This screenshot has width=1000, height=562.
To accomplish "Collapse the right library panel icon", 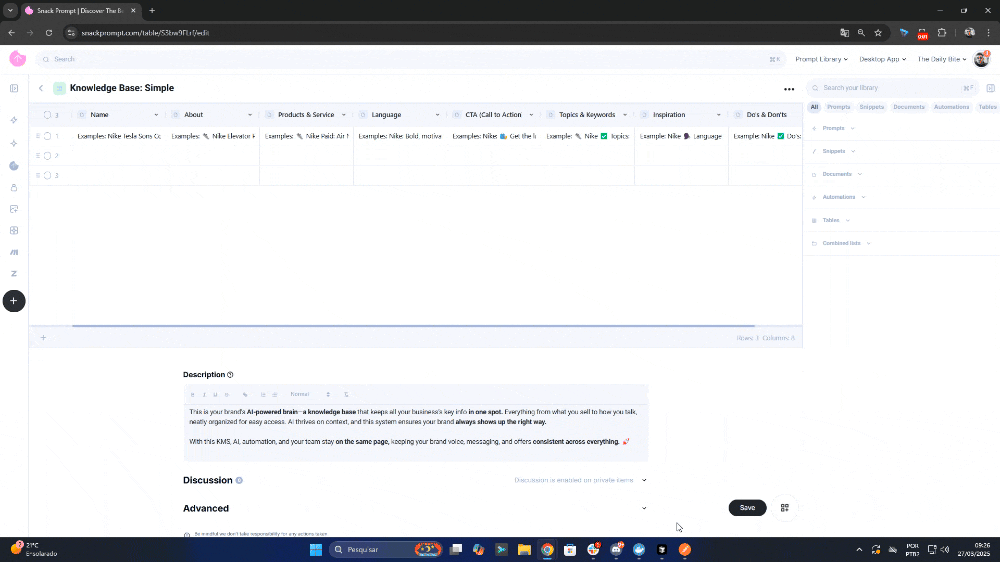I will click(990, 88).
